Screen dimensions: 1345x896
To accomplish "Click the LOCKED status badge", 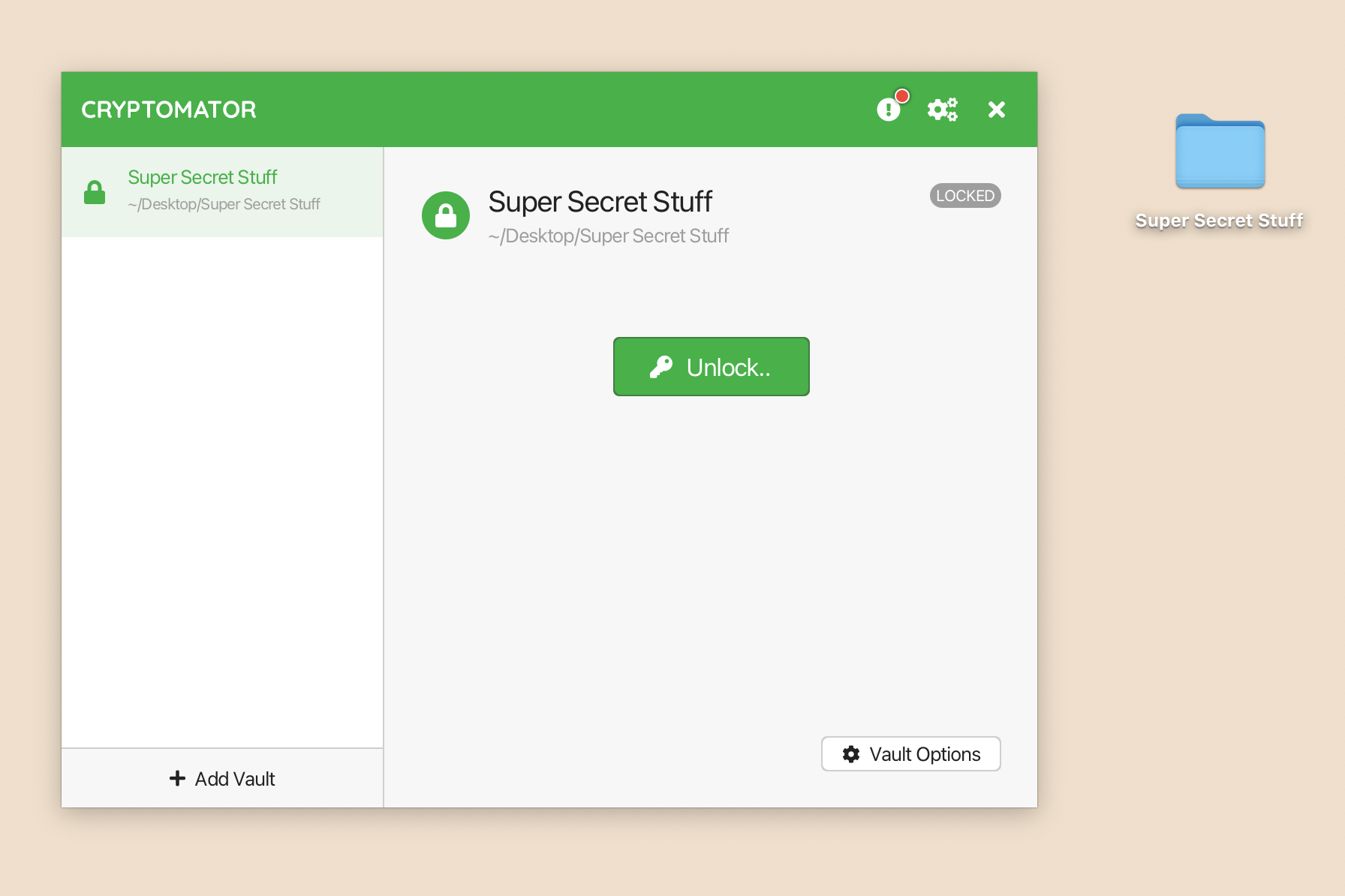I will [x=964, y=196].
